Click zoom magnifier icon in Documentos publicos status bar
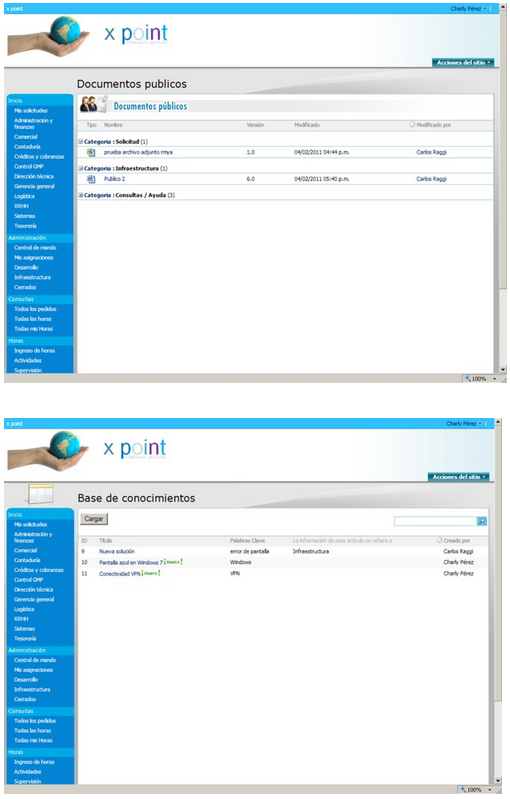Viewport: 510px width, 799px height. [467, 379]
